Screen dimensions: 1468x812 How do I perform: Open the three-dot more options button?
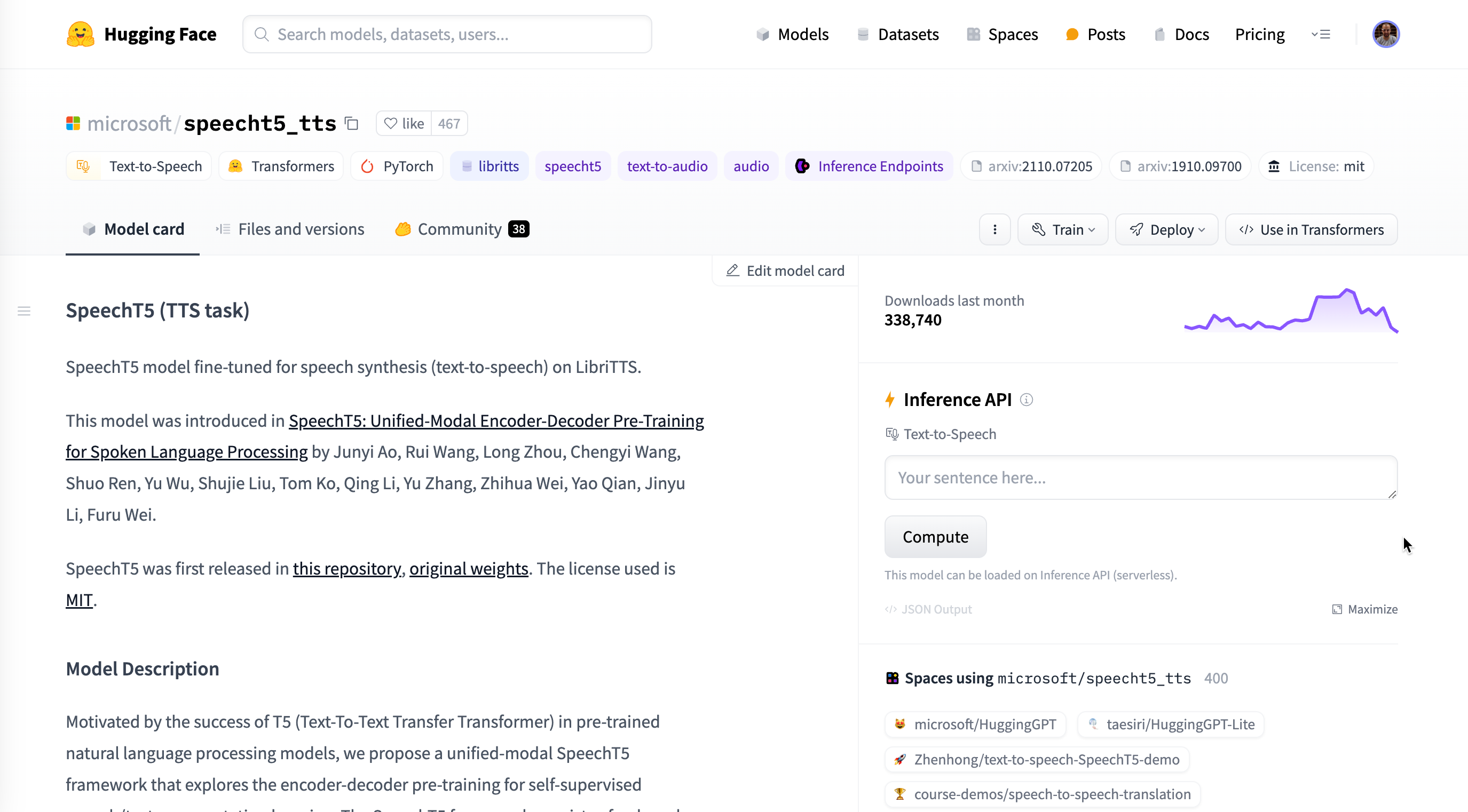995,229
